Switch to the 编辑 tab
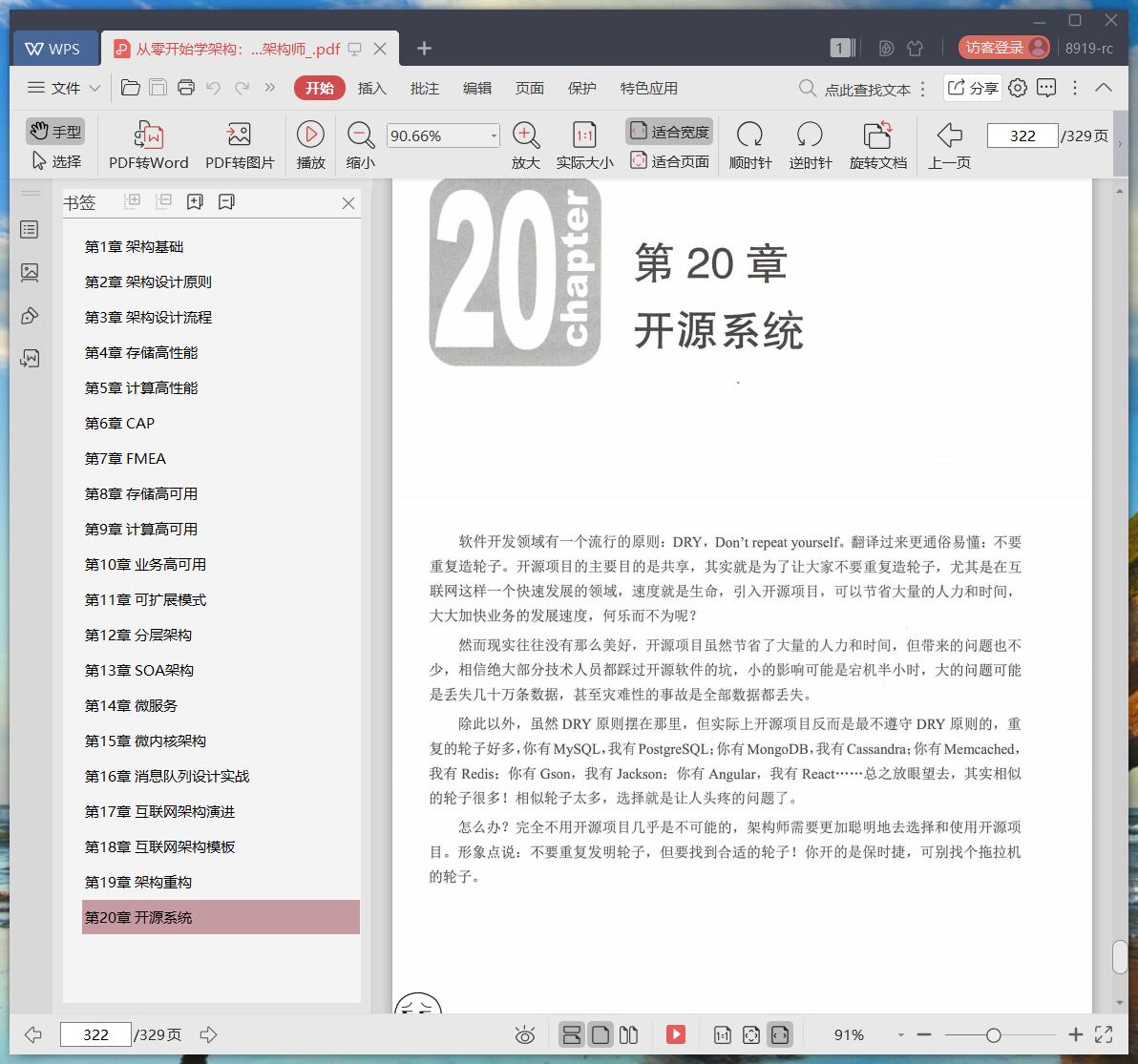The width and height of the screenshot is (1138, 1064). [476, 88]
